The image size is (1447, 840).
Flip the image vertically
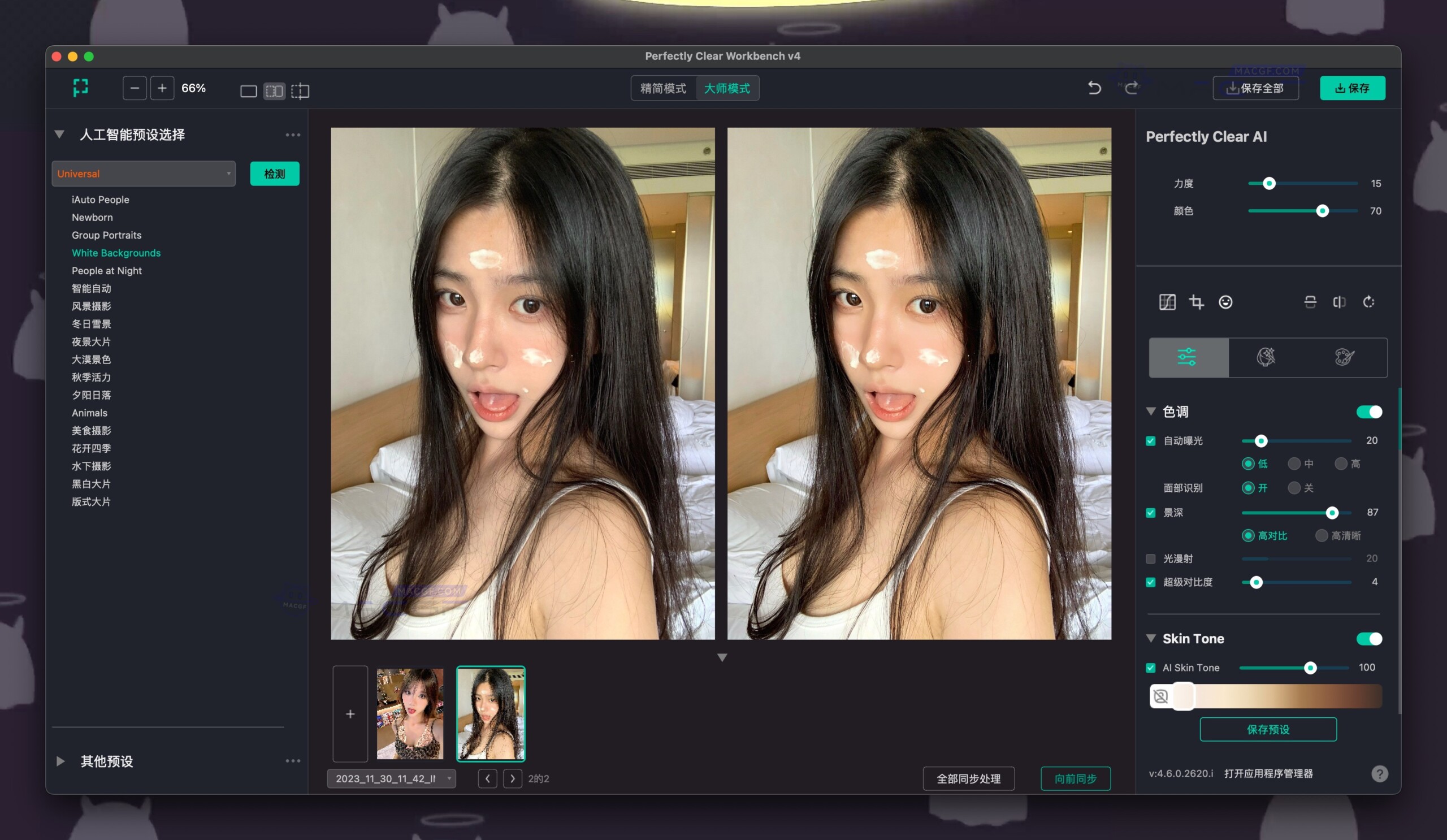(1310, 302)
